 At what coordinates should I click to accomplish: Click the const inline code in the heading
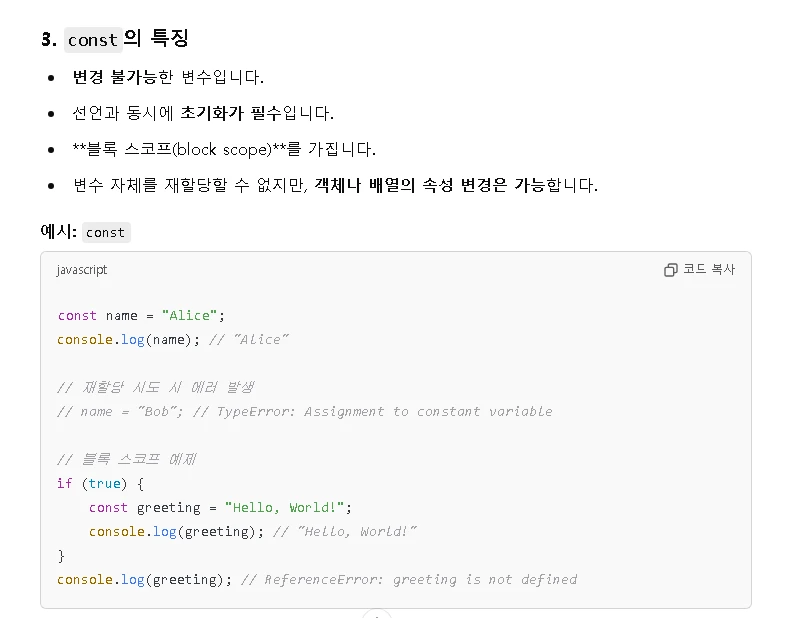(93, 40)
